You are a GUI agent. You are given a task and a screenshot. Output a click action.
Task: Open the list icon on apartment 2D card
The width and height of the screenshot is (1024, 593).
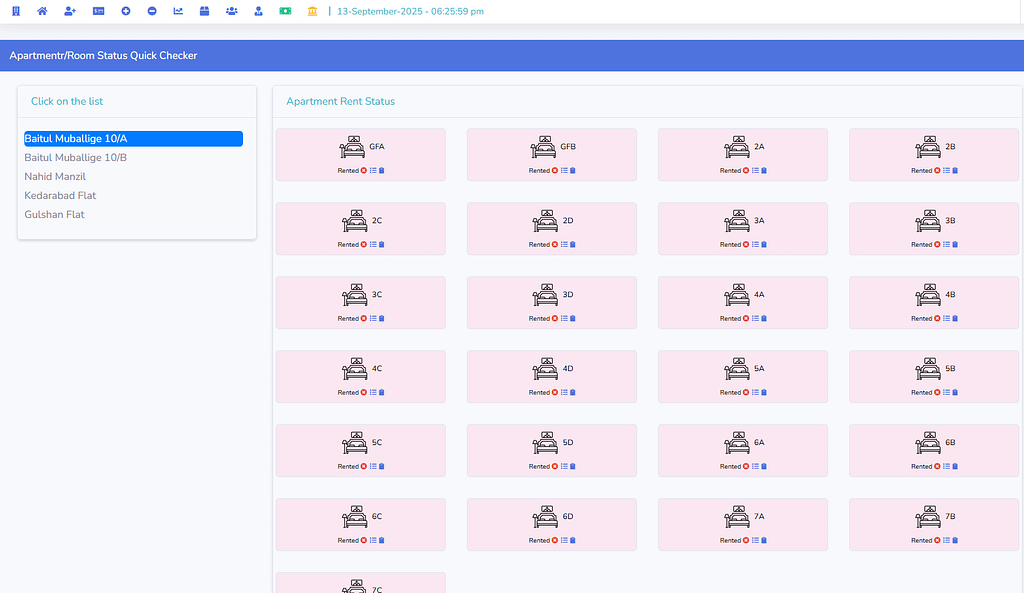564,244
